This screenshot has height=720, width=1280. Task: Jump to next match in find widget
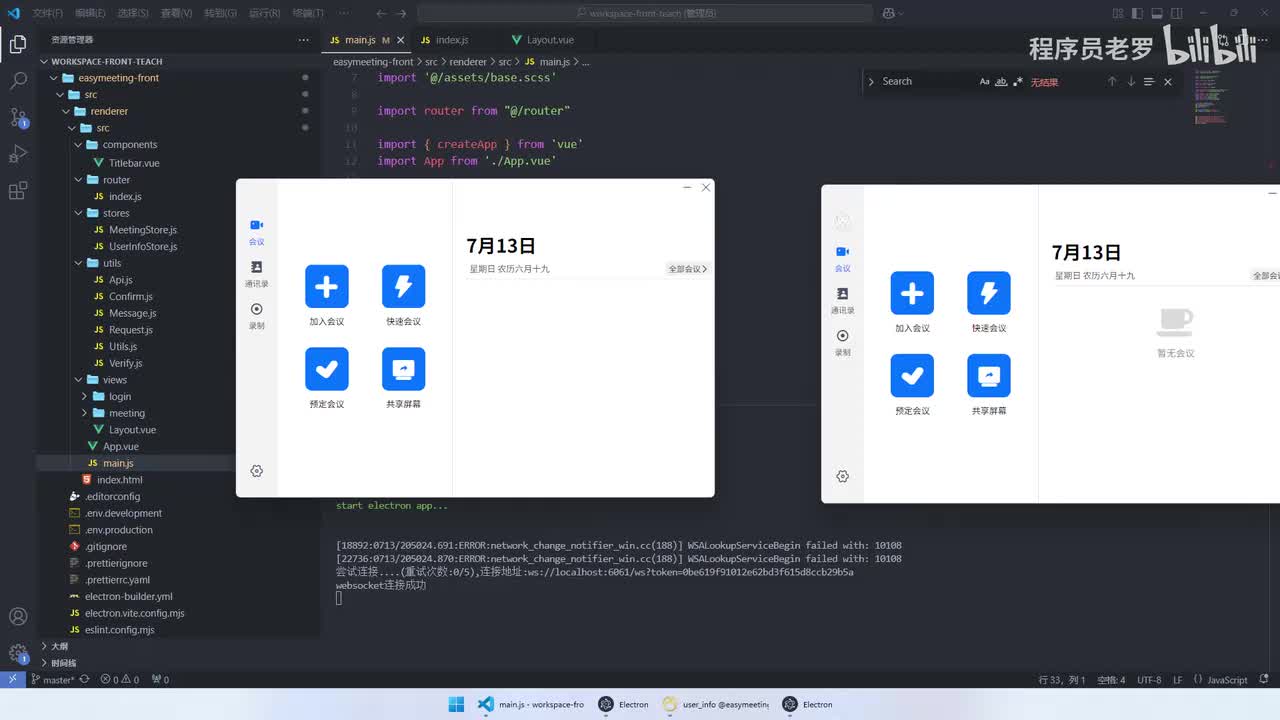click(x=1131, y=82)
